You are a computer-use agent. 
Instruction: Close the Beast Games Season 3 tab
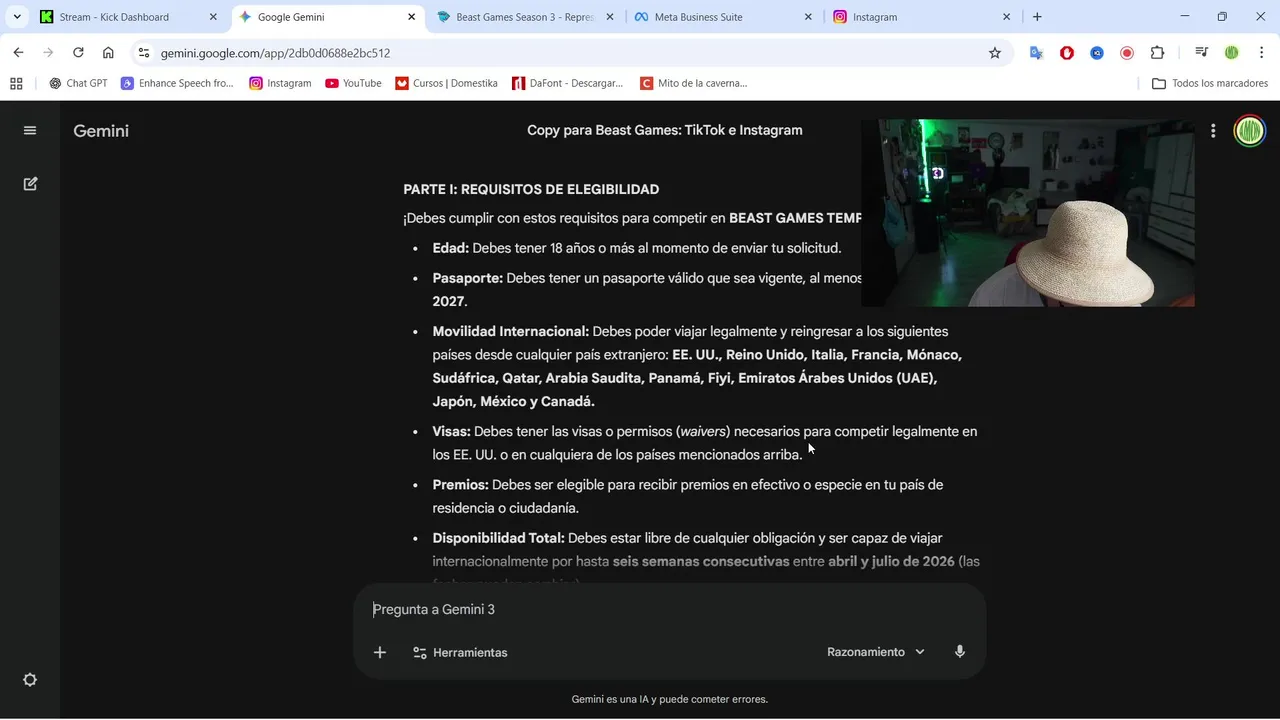tap(609, 17)
